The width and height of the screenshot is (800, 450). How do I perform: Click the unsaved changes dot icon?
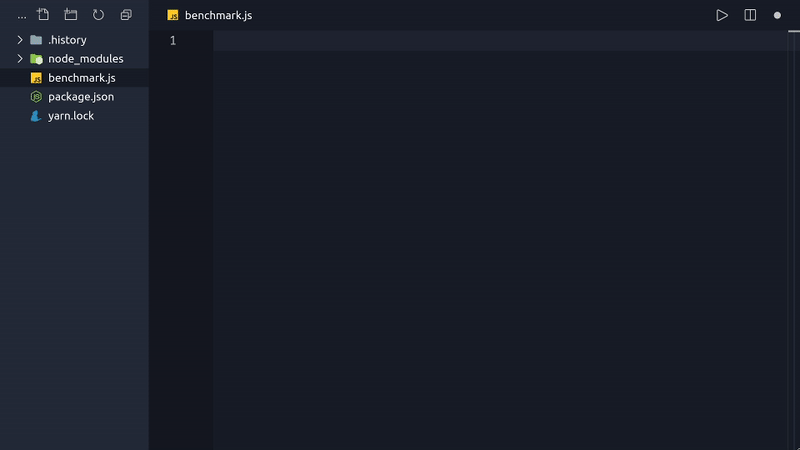[777, 15]
